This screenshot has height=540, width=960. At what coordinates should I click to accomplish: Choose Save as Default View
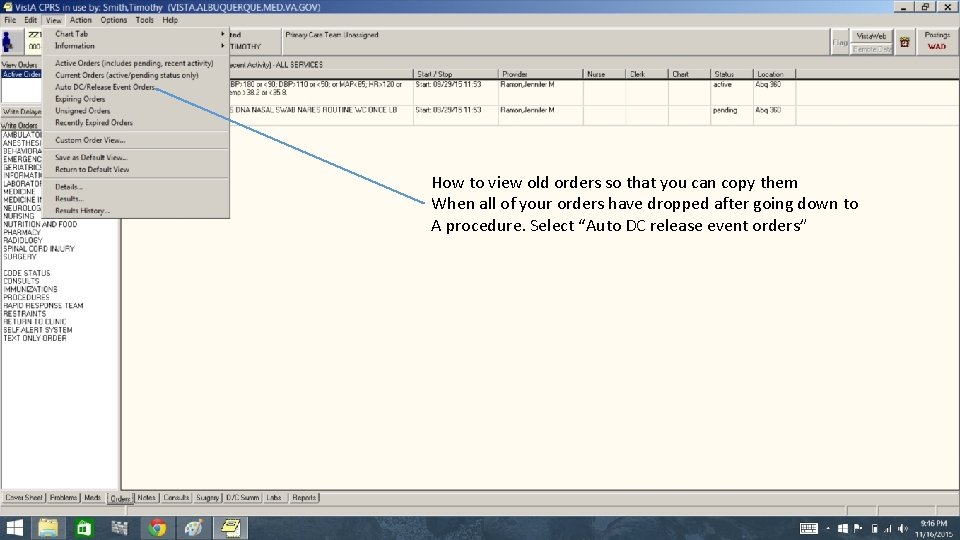91,157
